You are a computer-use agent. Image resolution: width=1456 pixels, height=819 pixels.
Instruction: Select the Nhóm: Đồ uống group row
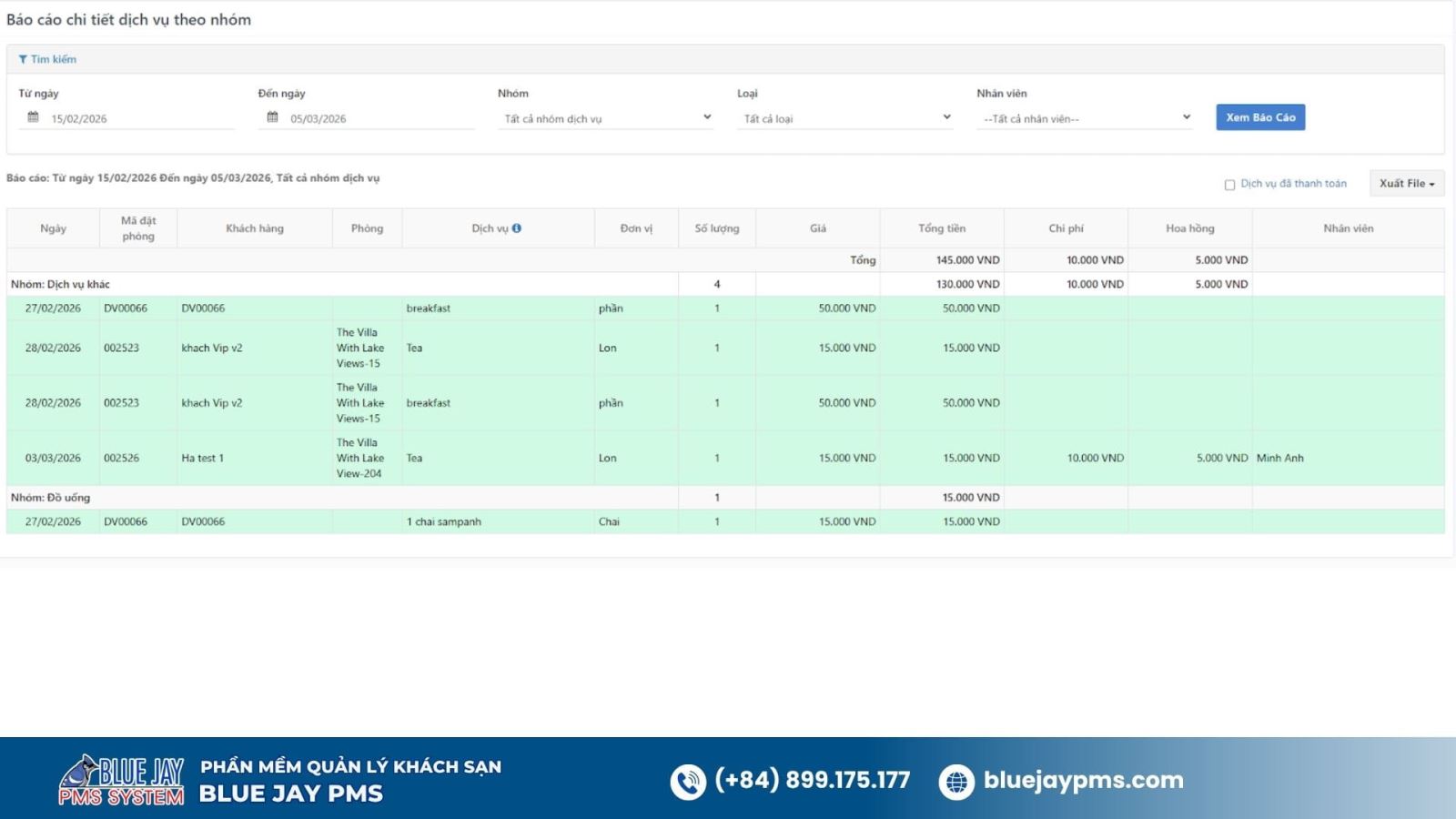point(51,498)
